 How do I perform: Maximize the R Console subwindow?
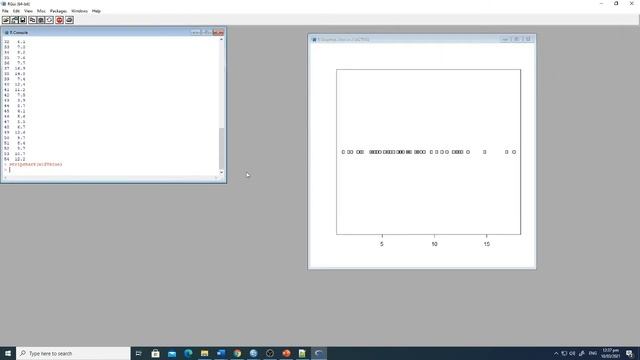206,32
